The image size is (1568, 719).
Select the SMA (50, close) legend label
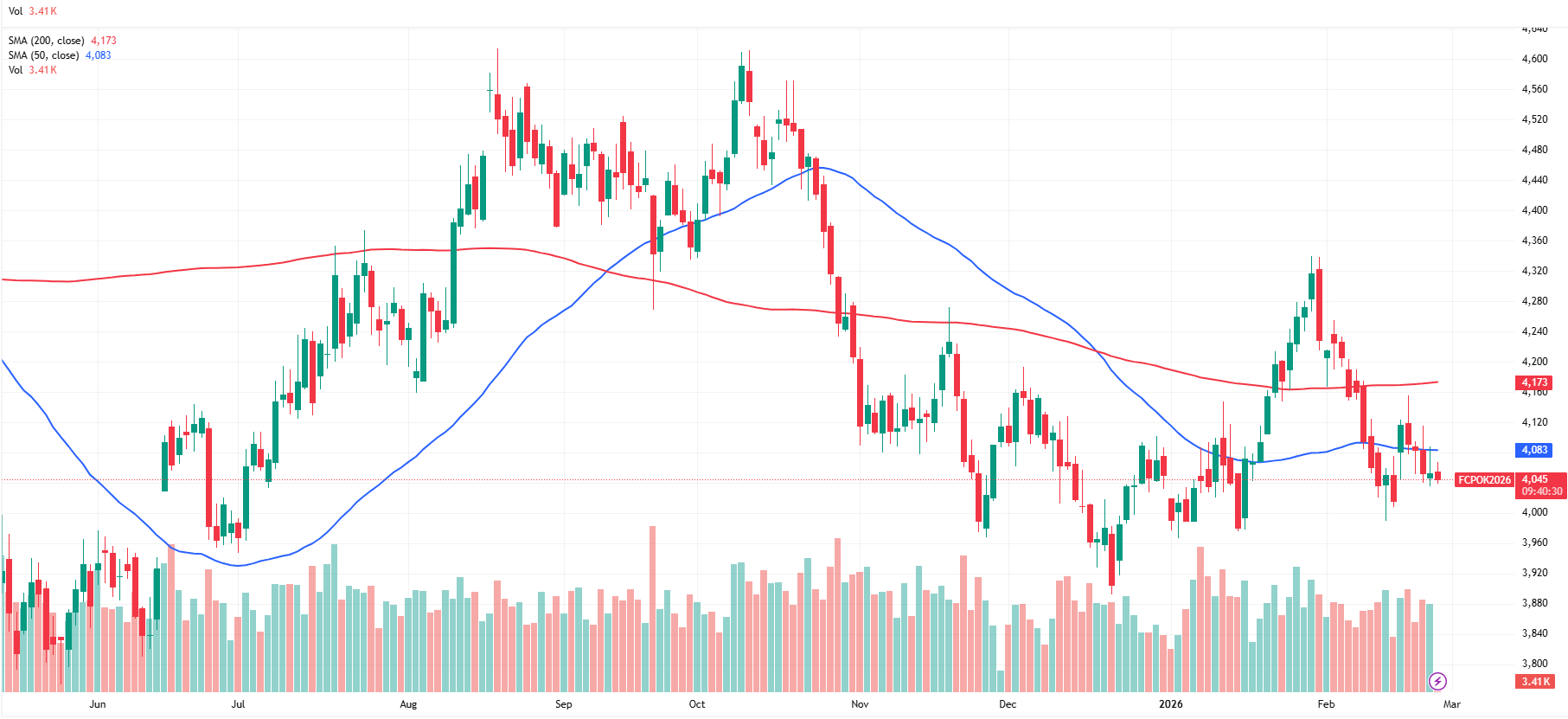pyautogui.click(x=44, y=55)
